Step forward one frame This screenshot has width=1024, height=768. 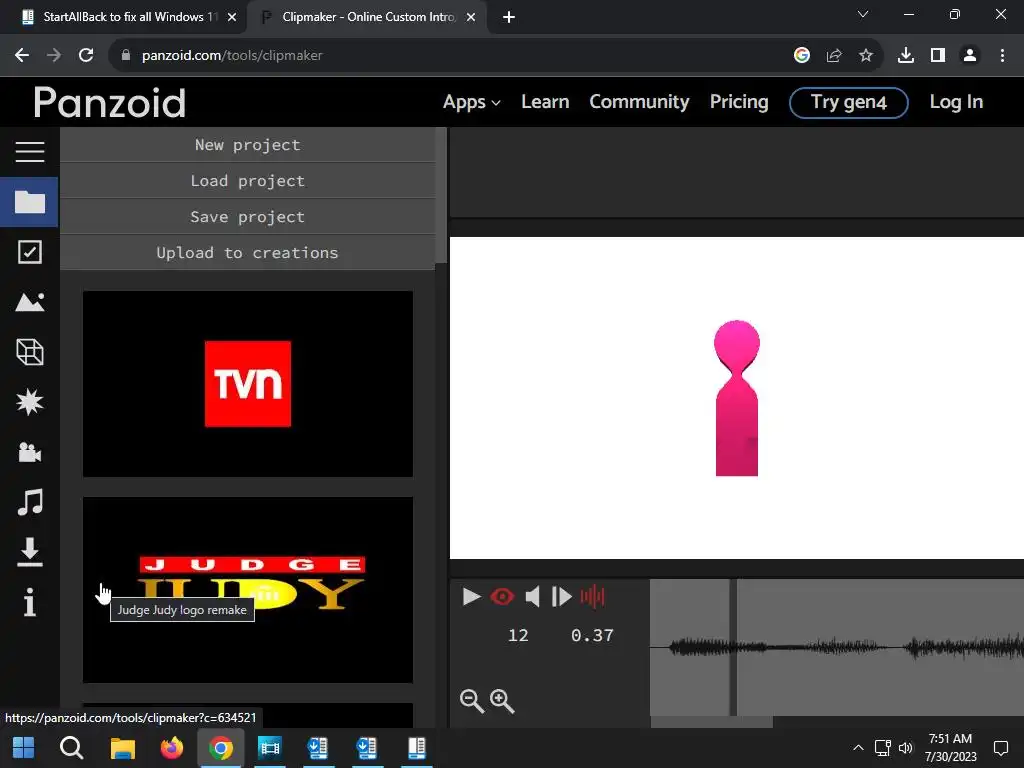[562, 596]
